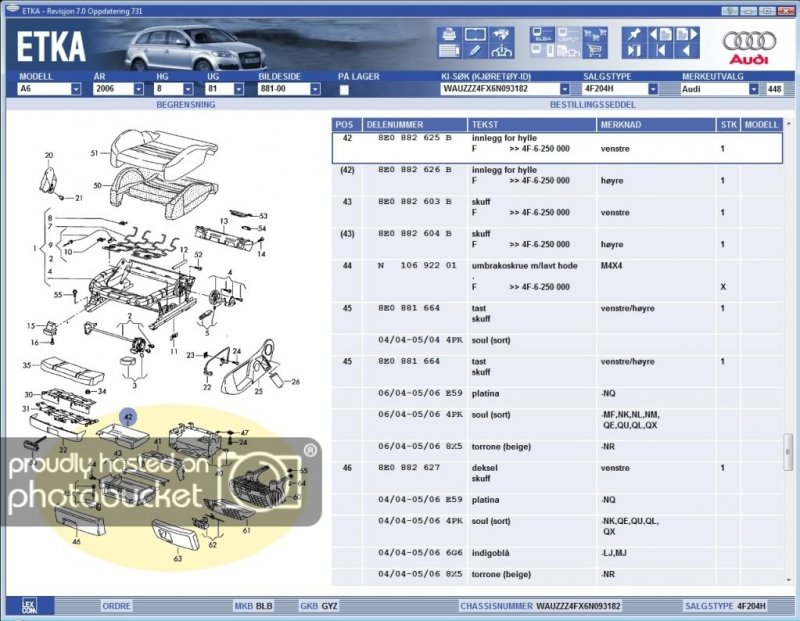The image size is (800, 621).
Task: Click the pencil edit icon
Action: (x=475, y=49)
